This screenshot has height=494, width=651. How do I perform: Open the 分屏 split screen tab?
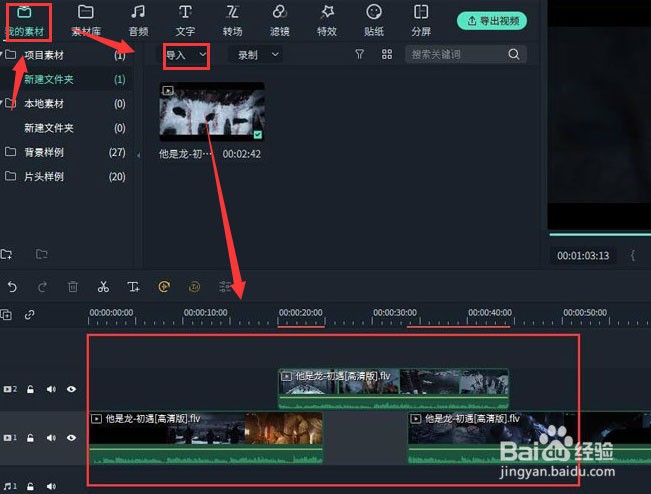(421, 21)
